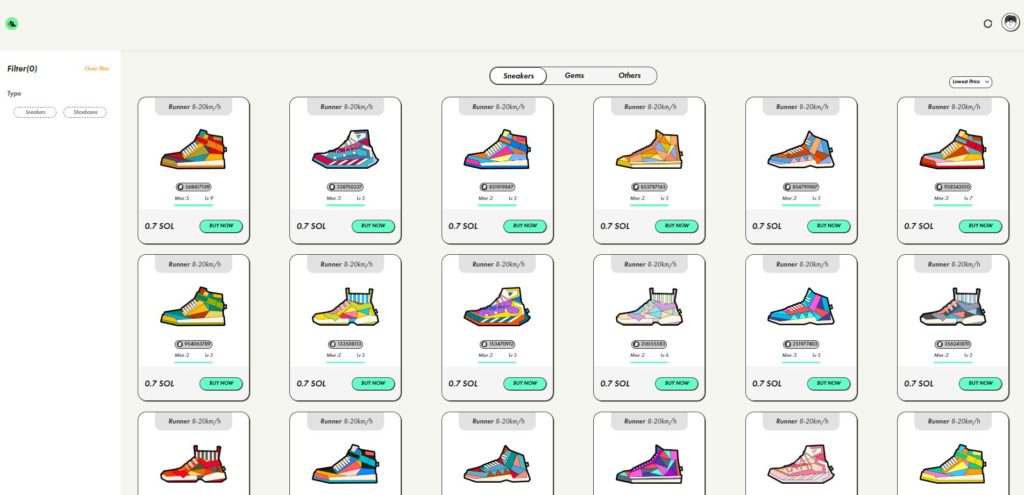The image size is (1024, 495).
Task: Switch to the Gems tab
Action: coord(574,76)
